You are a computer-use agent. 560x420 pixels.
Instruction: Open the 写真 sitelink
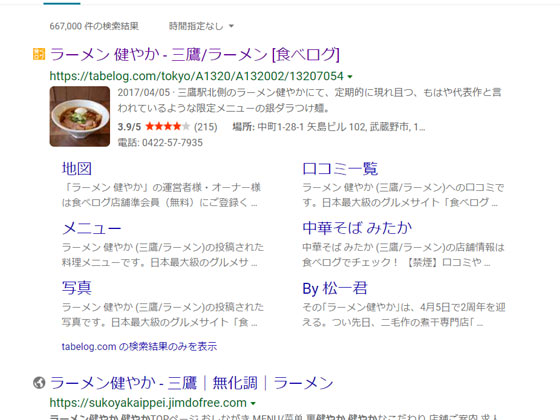click(x=77, y=288)
